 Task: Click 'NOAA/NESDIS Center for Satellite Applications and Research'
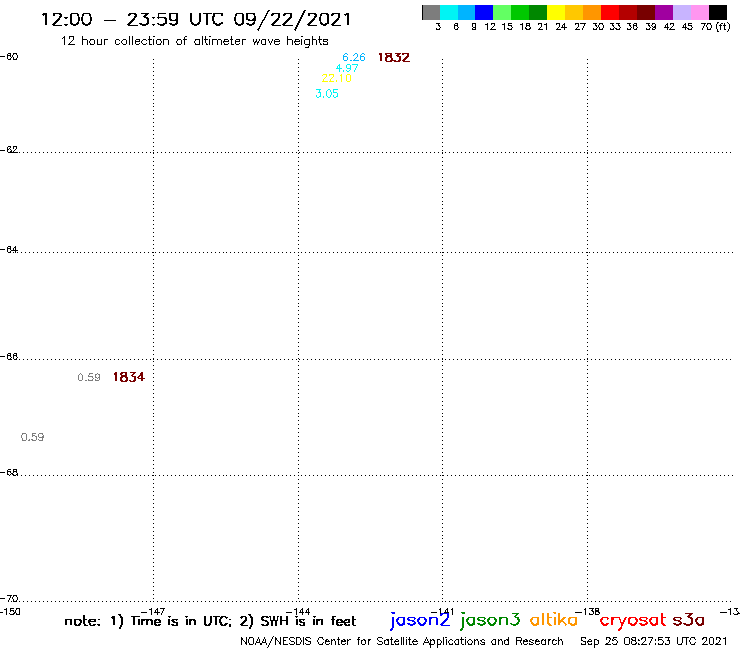[x=402, y=642]
